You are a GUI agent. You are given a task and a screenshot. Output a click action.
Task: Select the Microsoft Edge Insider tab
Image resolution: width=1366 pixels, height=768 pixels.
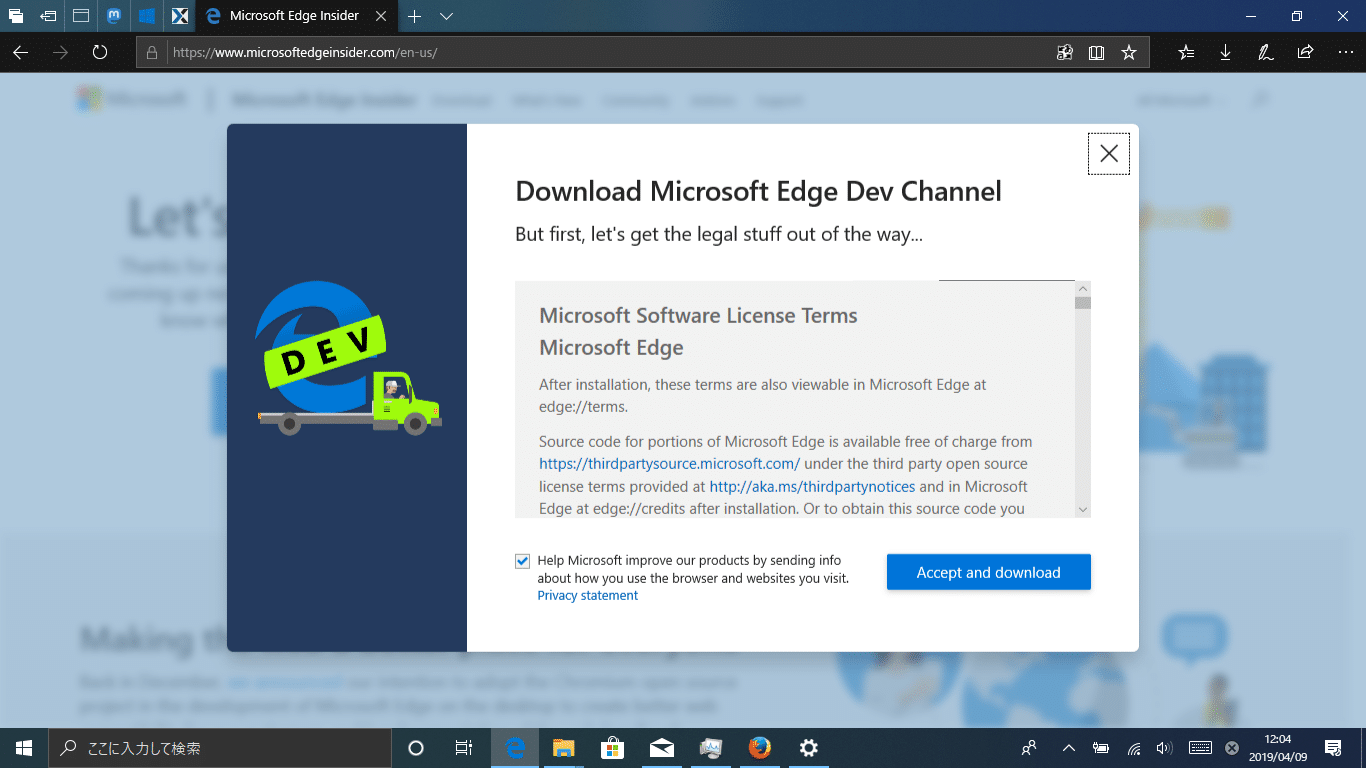pos(294,16)
